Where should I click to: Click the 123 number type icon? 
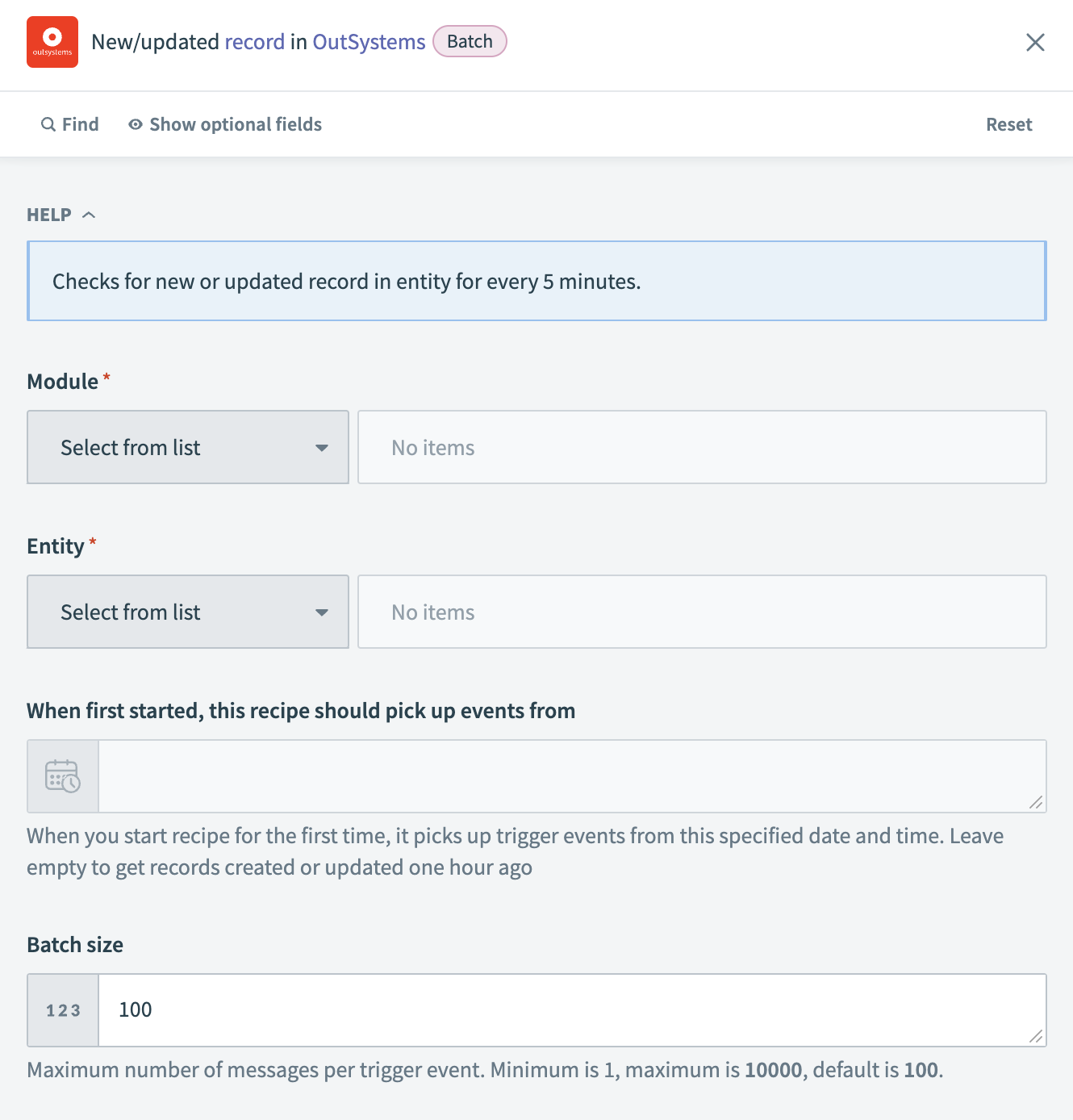tap(63, 1010)
